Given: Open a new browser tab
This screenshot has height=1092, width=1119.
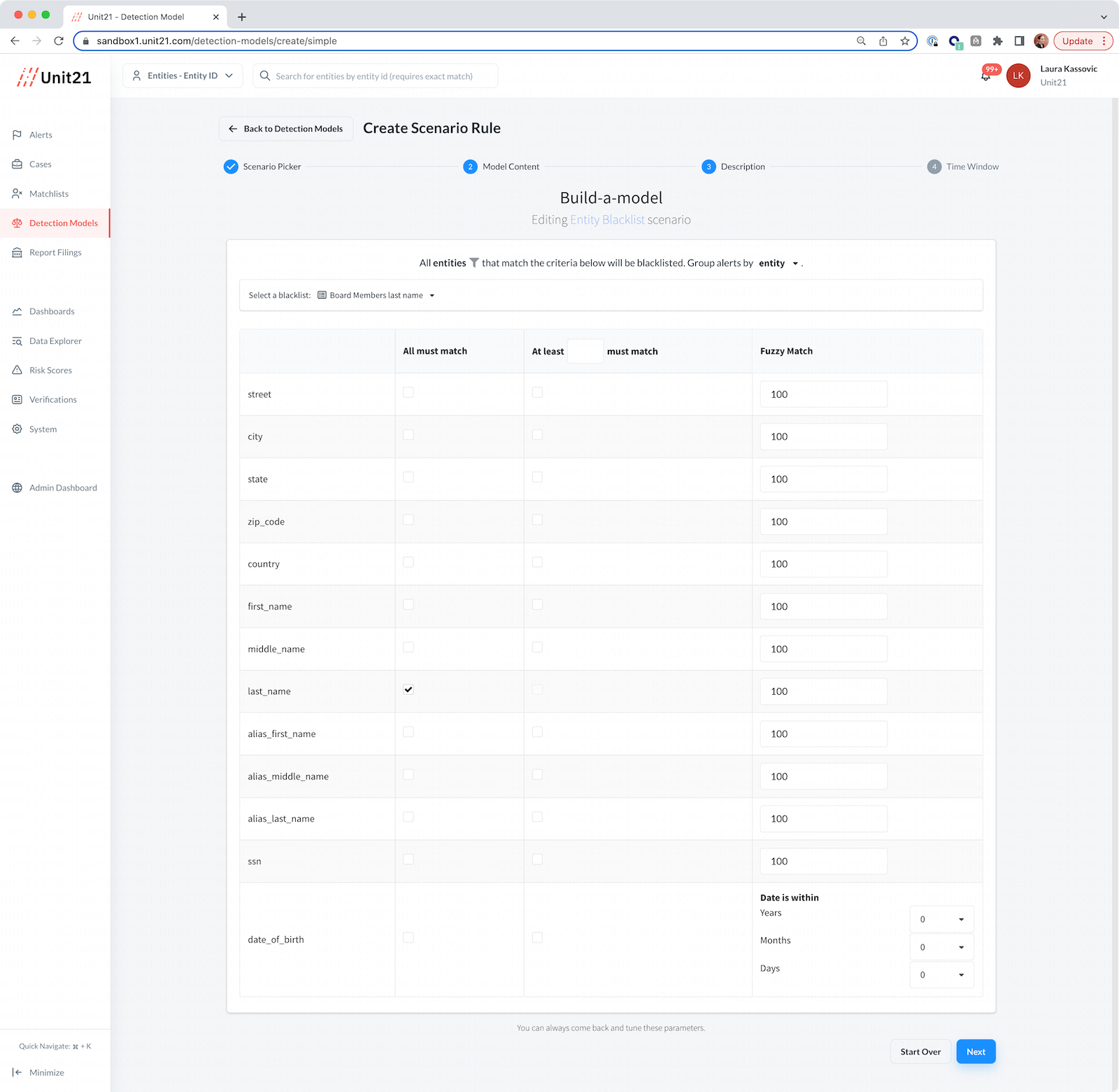Looking at the screenshot, I should pyautogui.click(x=242, y=17).
